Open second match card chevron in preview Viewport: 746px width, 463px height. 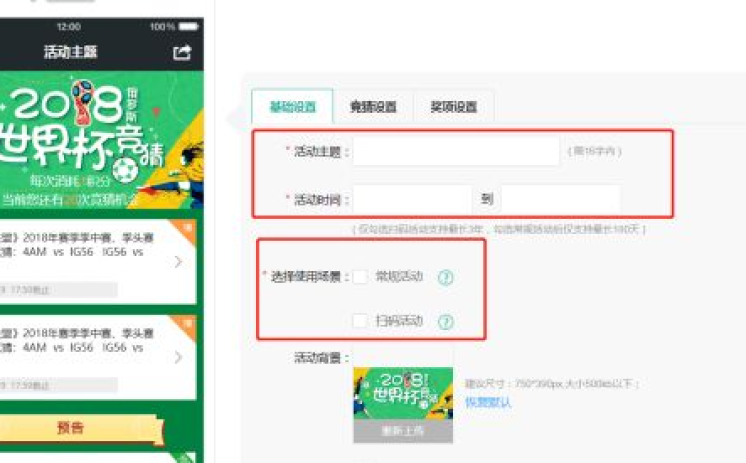pos(178,357)
